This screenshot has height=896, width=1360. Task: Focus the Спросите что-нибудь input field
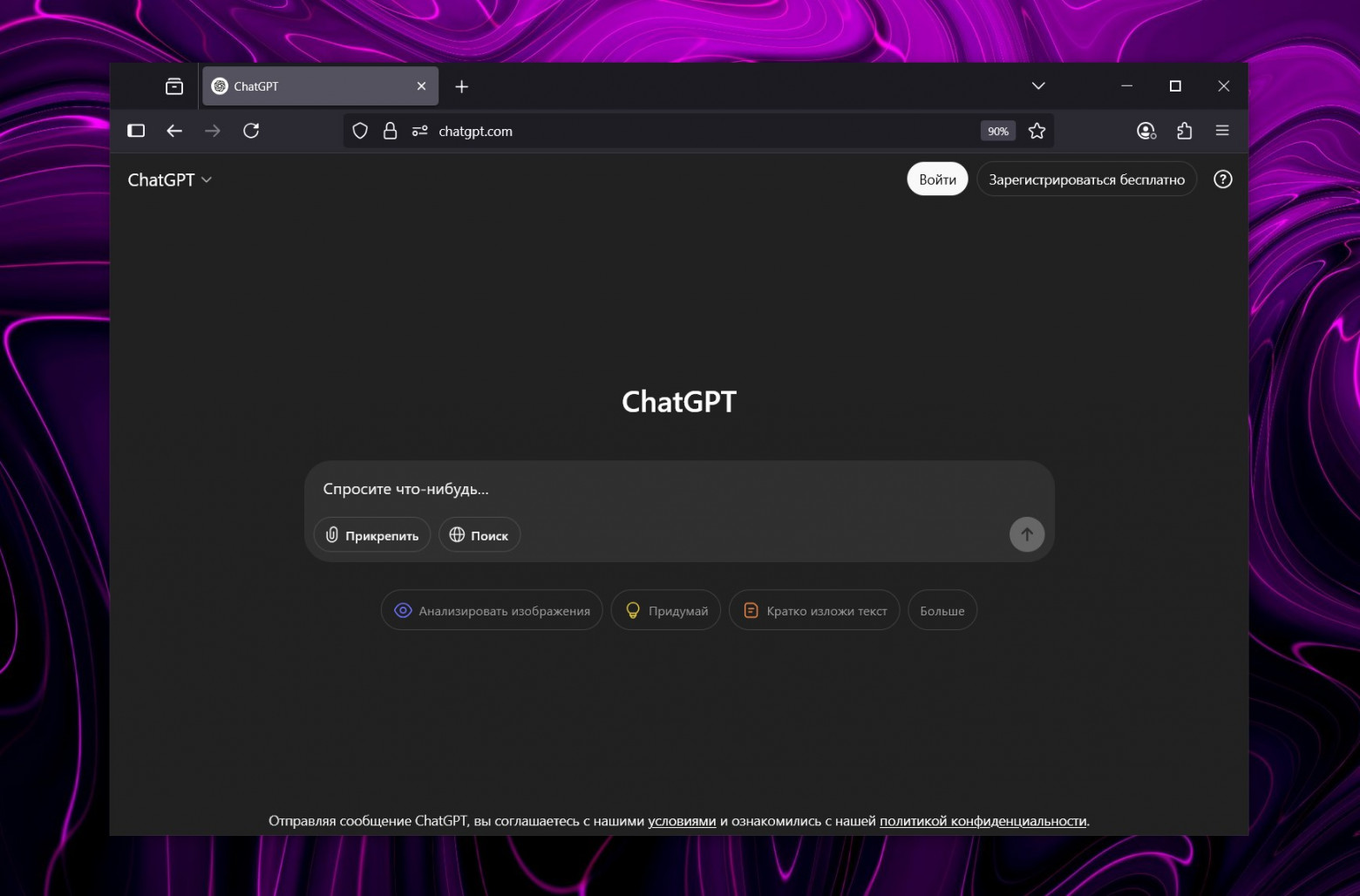pyautogui.click(x=679, y=489)
